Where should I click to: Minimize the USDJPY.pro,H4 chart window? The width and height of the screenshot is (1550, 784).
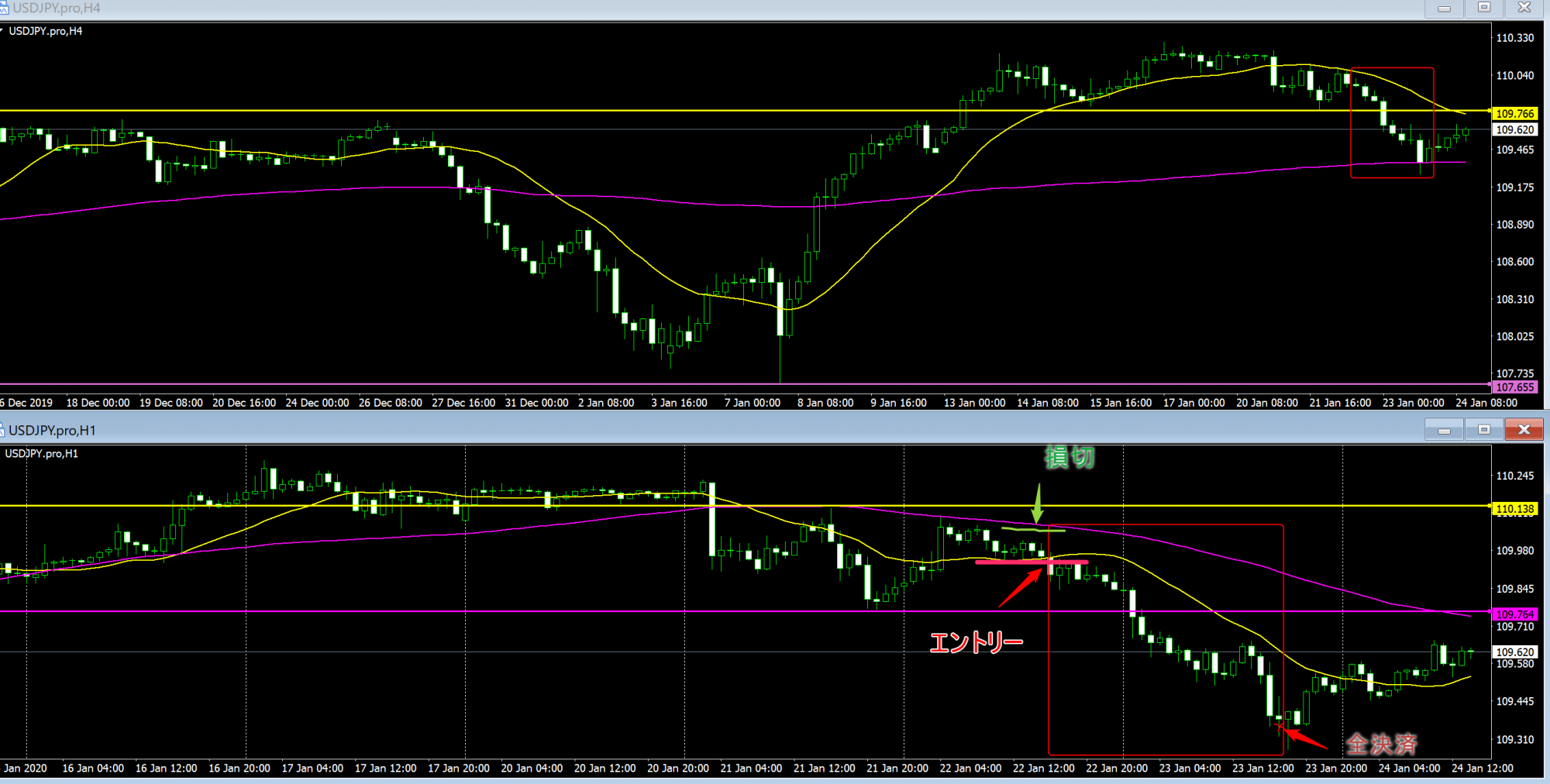click(x=1444, y=8)
